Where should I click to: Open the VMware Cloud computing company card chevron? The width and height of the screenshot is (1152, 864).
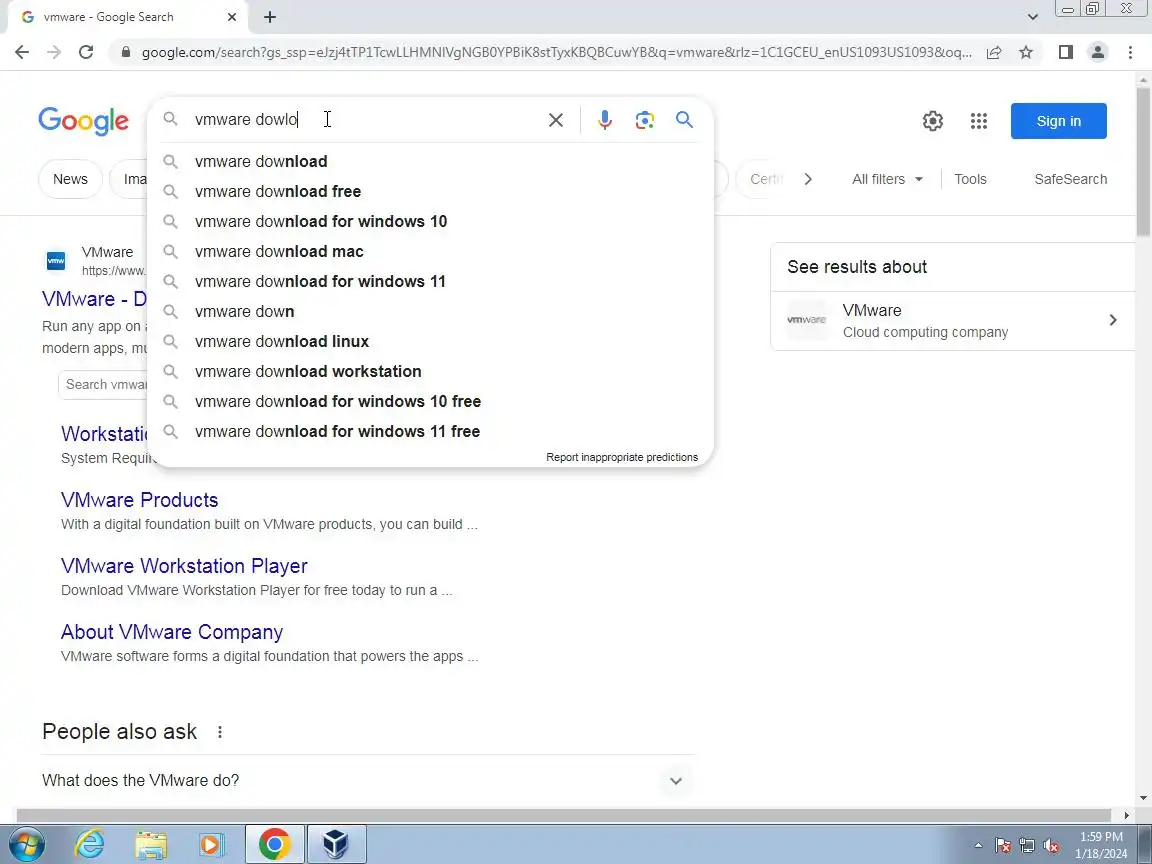point(1112,320)
